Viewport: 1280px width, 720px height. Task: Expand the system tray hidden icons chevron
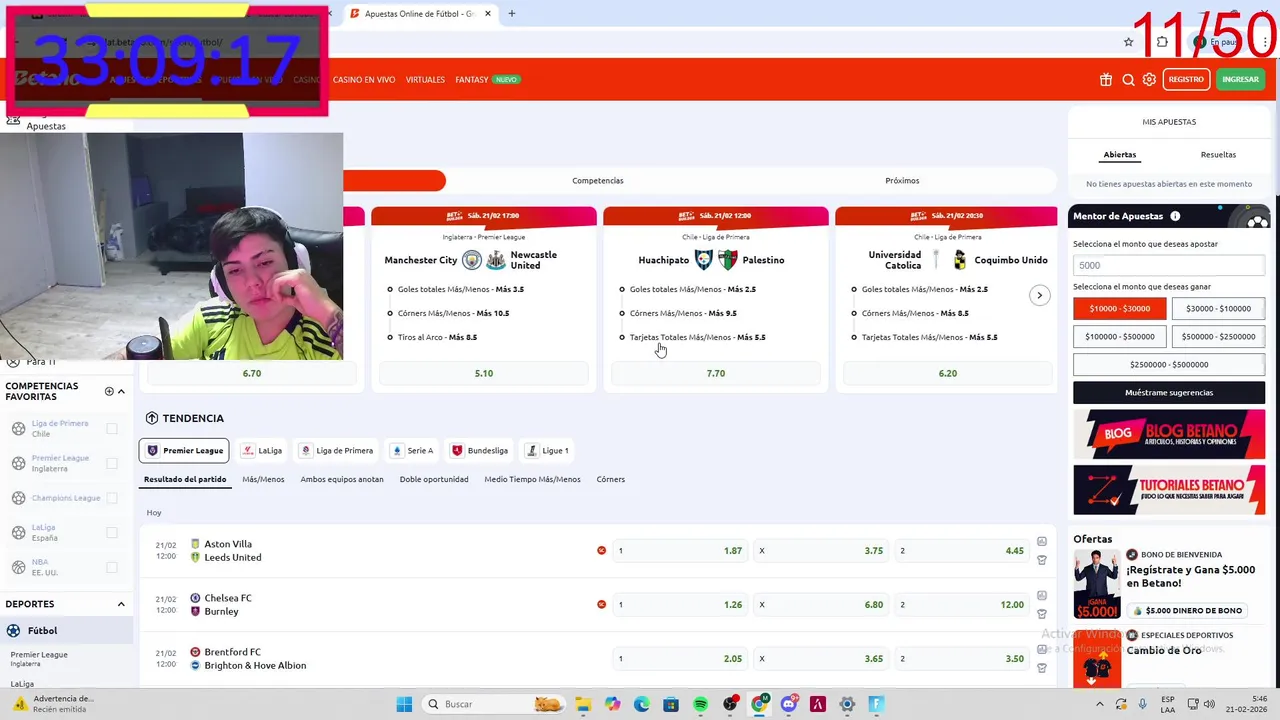coord(1099,704)
